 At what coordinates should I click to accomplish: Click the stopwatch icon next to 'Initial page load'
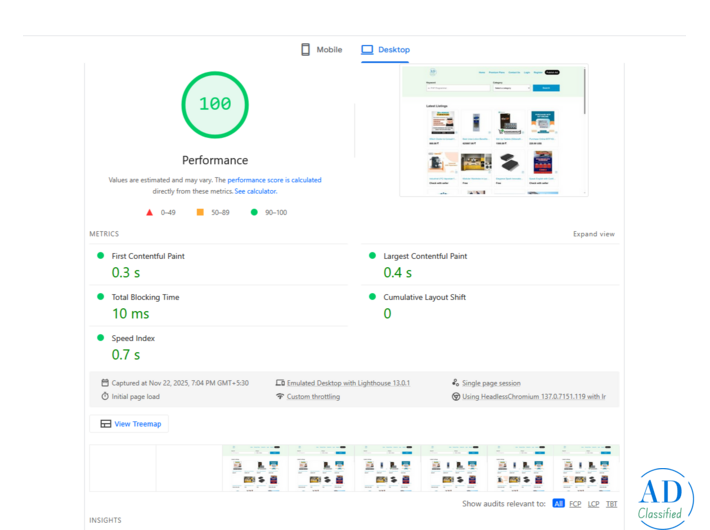click(105, 396)
